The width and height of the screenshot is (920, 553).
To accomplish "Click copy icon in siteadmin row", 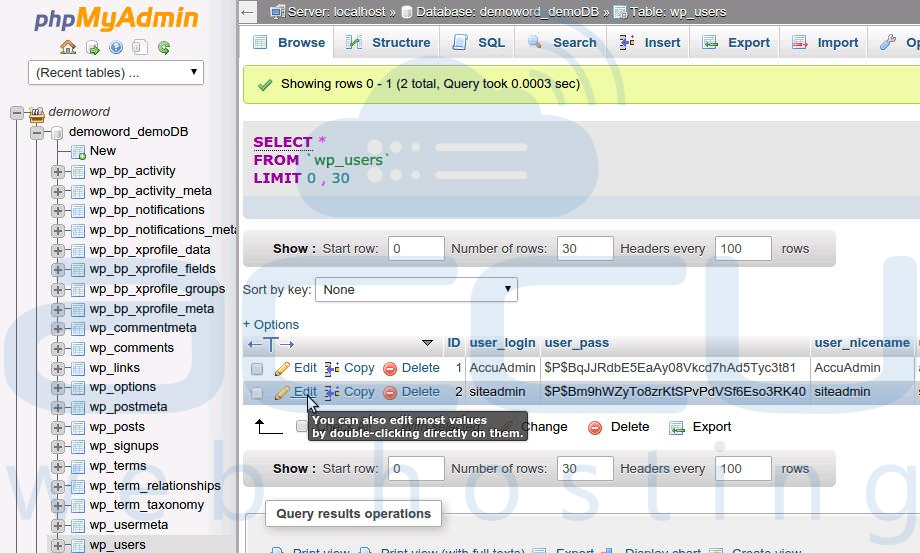I will coord(332,393).
